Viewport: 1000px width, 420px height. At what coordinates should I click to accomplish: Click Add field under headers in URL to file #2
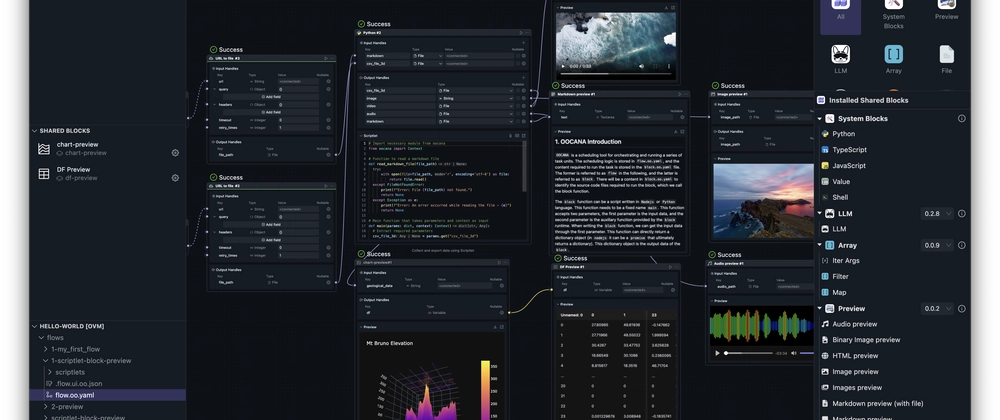pos(270,240)
